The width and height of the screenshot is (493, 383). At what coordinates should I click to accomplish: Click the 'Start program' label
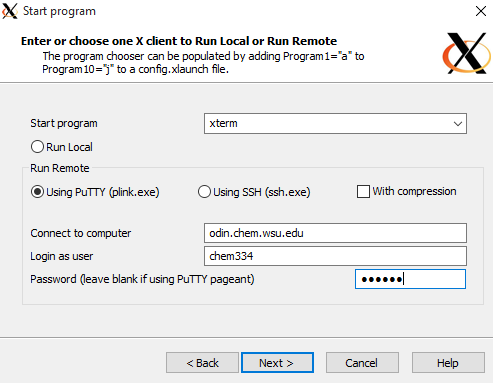pyautogui.click(x=64, y=123)
